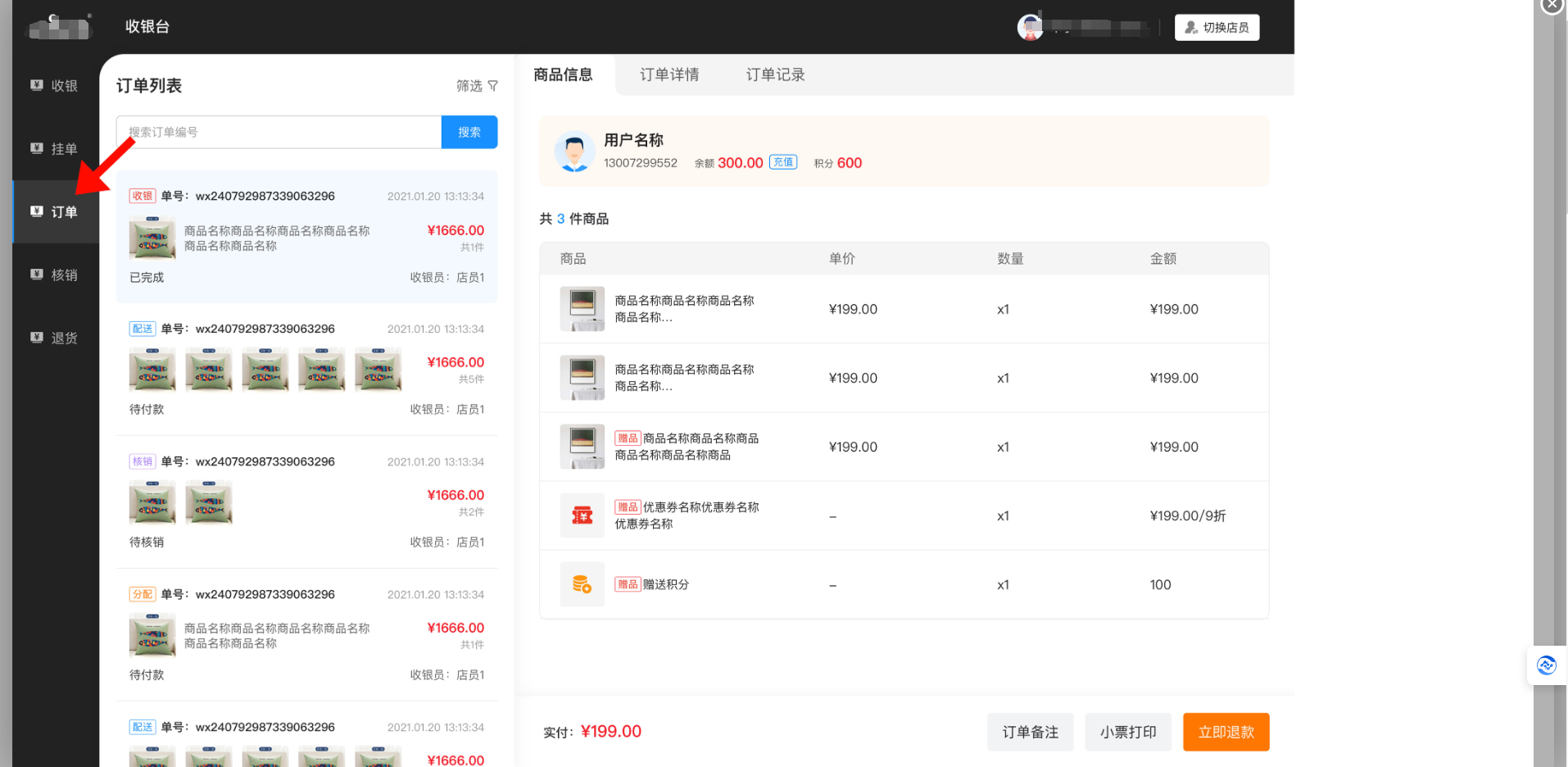The height and width of the screenshot is (767, 1568).
Task: Click the 充值 recharge link beside balance
Action: click(783, 162)
